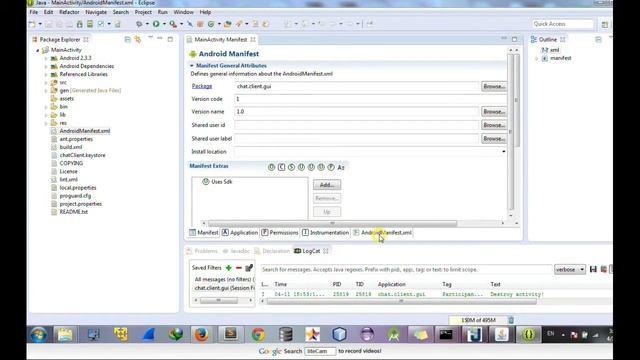Open the file explorer taskbar icon

pyautogui.click(x=65, y=334)
